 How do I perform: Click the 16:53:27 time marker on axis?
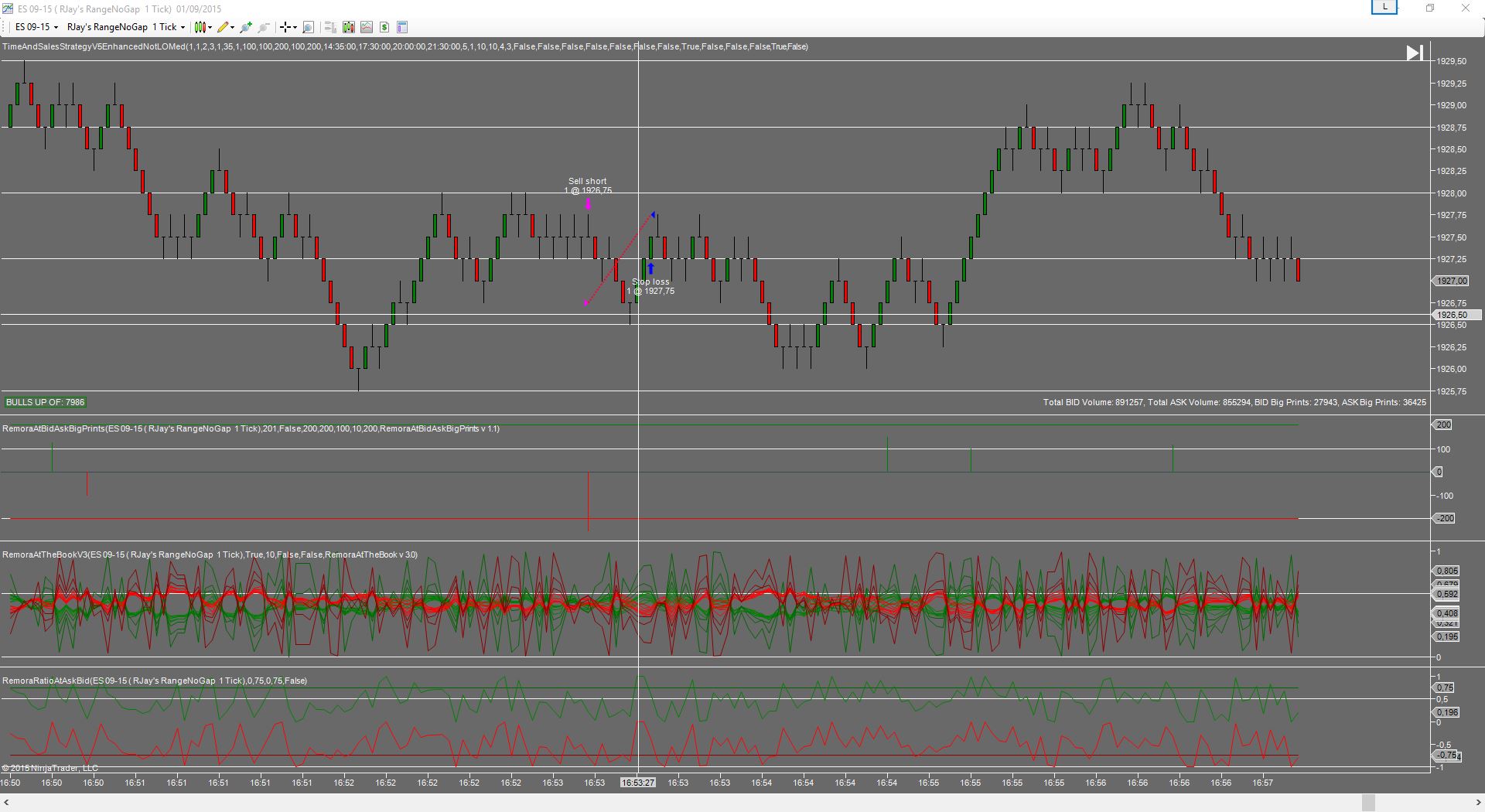638,783
